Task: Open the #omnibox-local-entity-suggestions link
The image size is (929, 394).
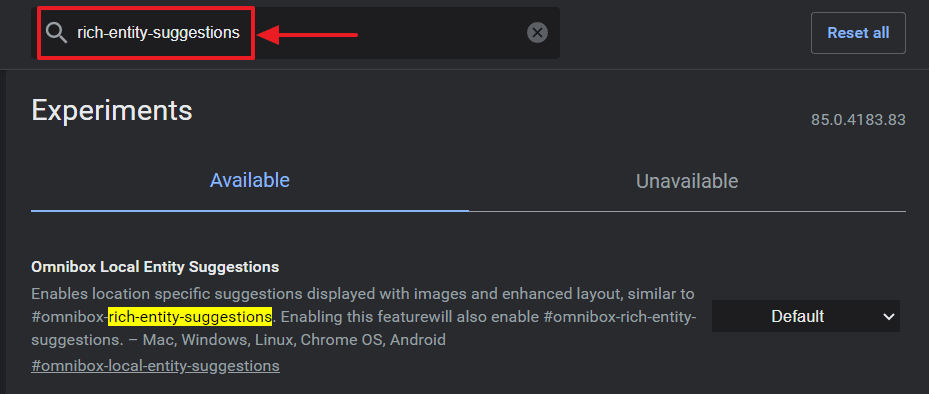Action: tap(155, 366)
